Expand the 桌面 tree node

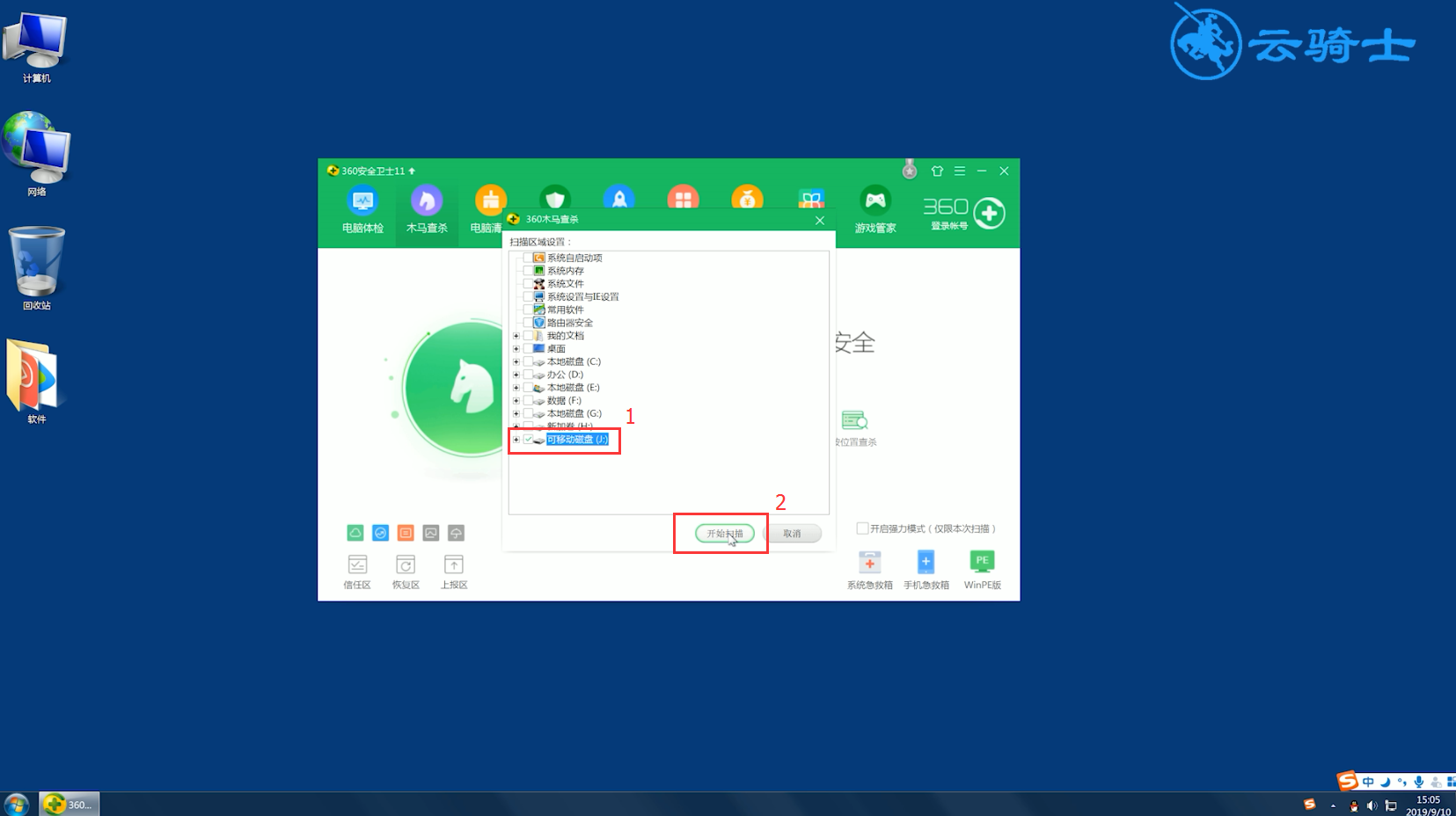[516, 348]
